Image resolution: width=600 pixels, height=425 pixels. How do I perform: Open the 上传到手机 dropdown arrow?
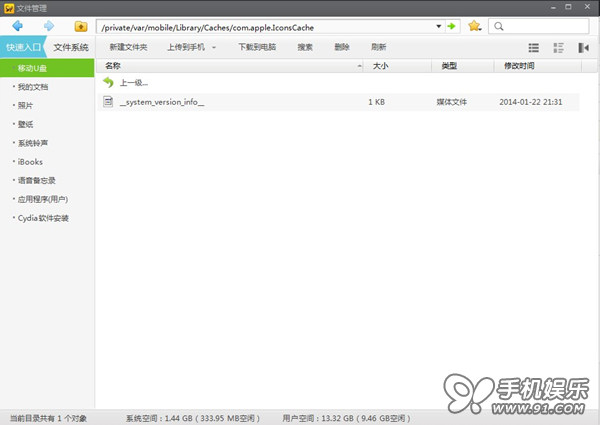pyautogui.click(x=214, y=47)
